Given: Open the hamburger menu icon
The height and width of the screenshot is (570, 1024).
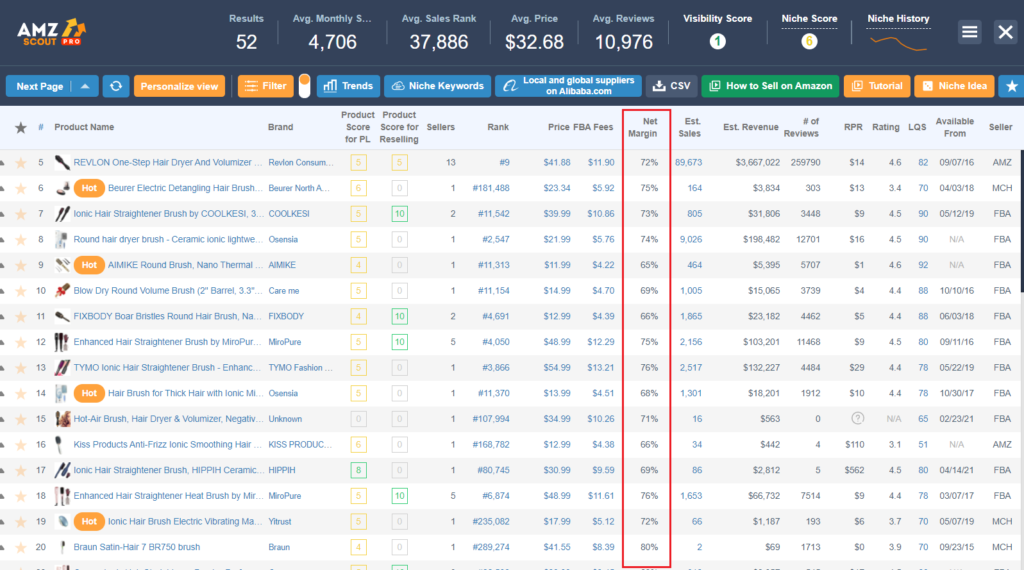Looking at the screenshot, I should pos(969,32).
